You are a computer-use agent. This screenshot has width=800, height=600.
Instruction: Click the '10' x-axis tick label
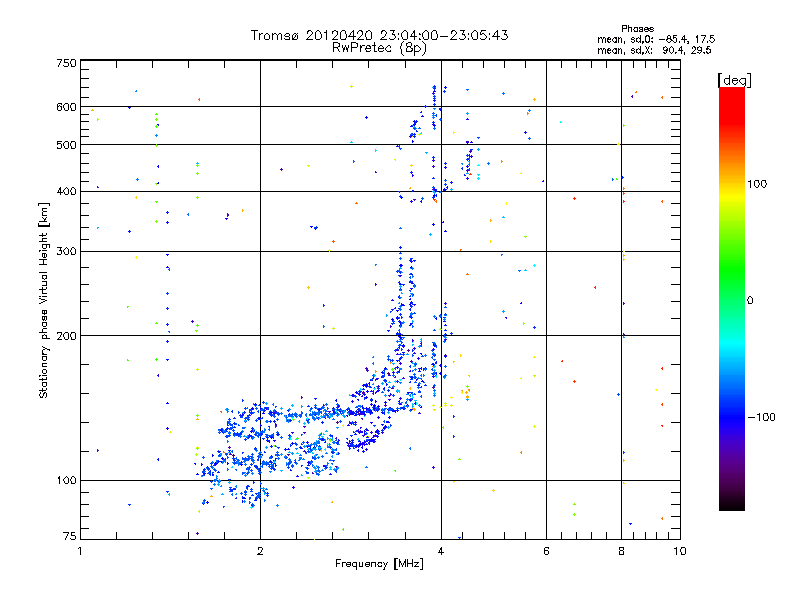click(x=680, y=551)
